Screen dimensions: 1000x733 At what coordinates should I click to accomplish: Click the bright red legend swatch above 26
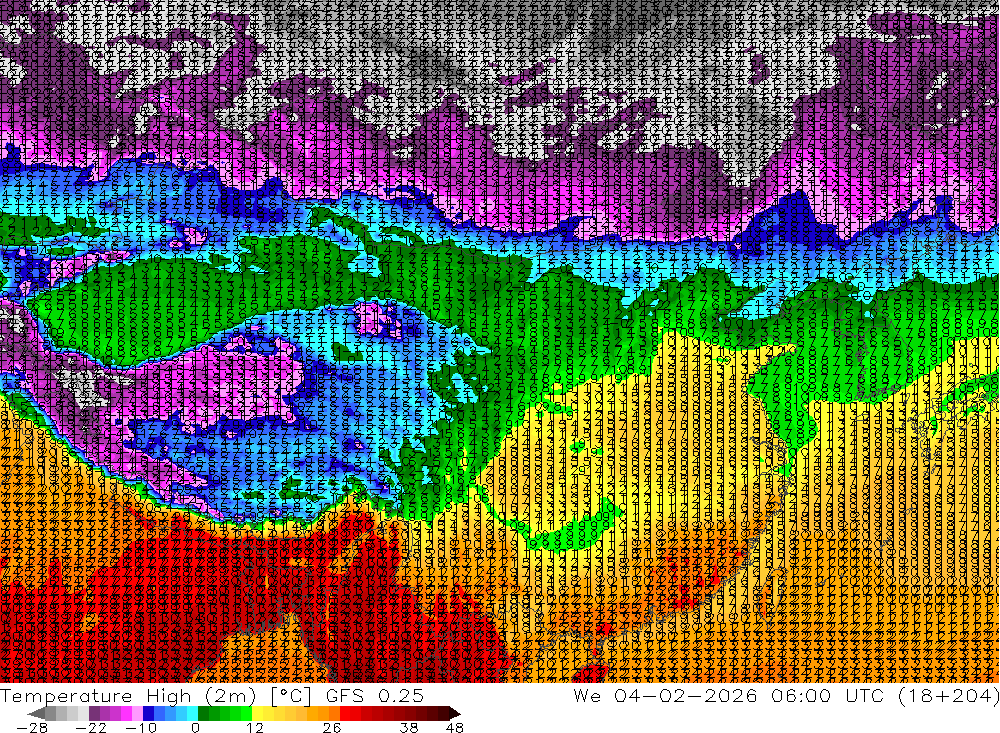pos(345,713)
